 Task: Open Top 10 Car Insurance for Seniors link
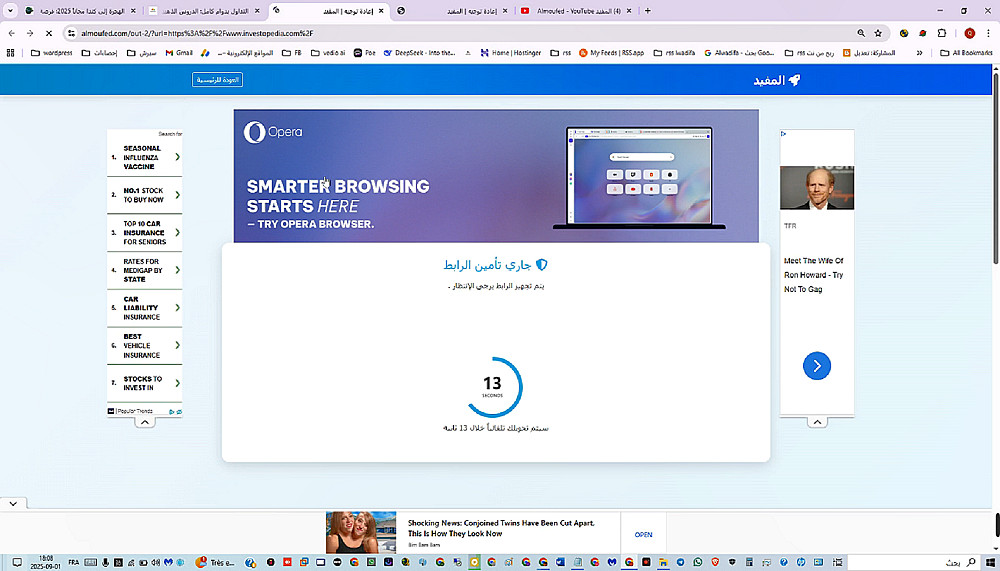tap(145, 233)
